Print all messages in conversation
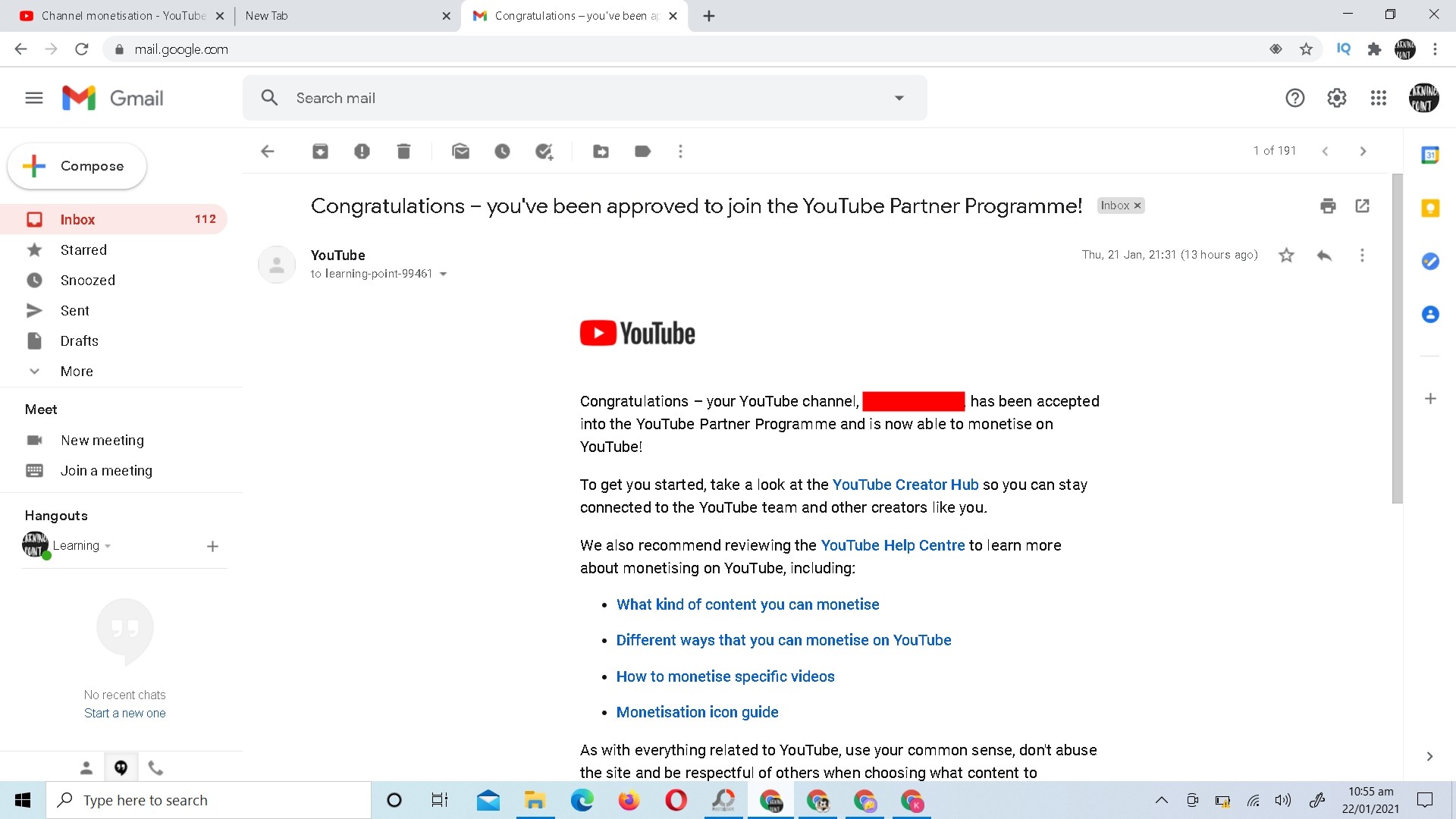The height and width of the screenshot is (819, 1456). point(1328,206)
